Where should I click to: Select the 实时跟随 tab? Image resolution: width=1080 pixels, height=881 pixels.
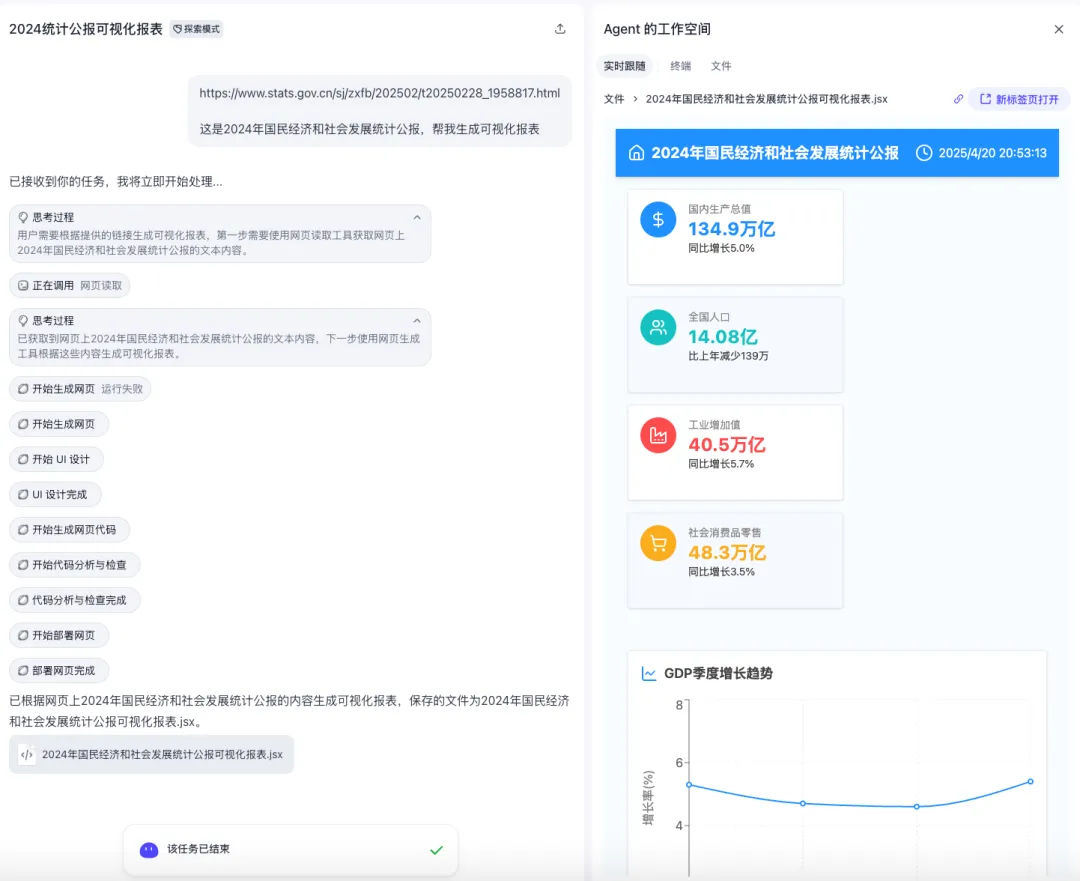[x=624, y=66]
